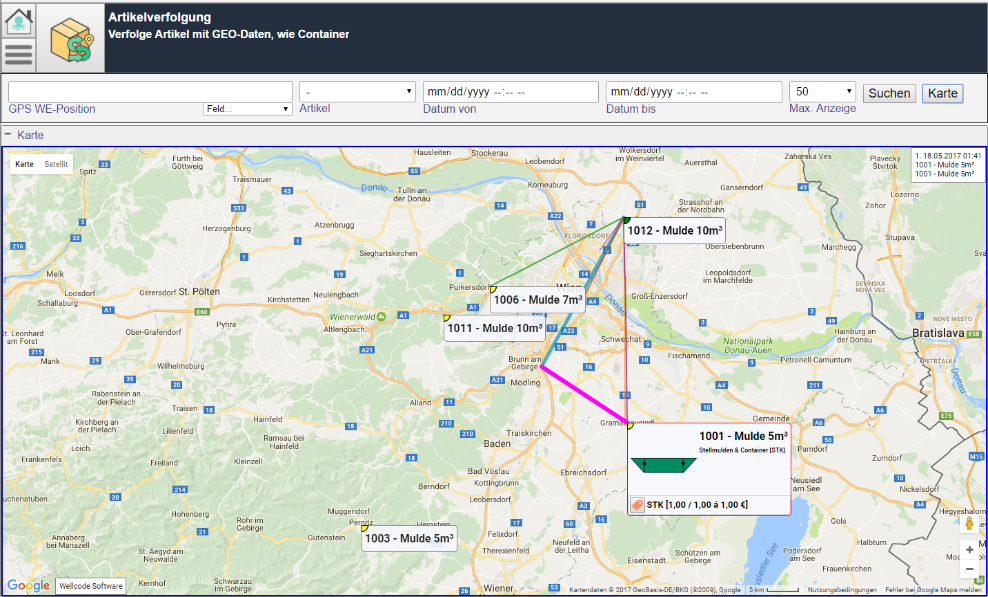The height and width of the screenshot is (597, 988).
Task: Open Nutzungsbedingungen link
Action: point(842,590)
